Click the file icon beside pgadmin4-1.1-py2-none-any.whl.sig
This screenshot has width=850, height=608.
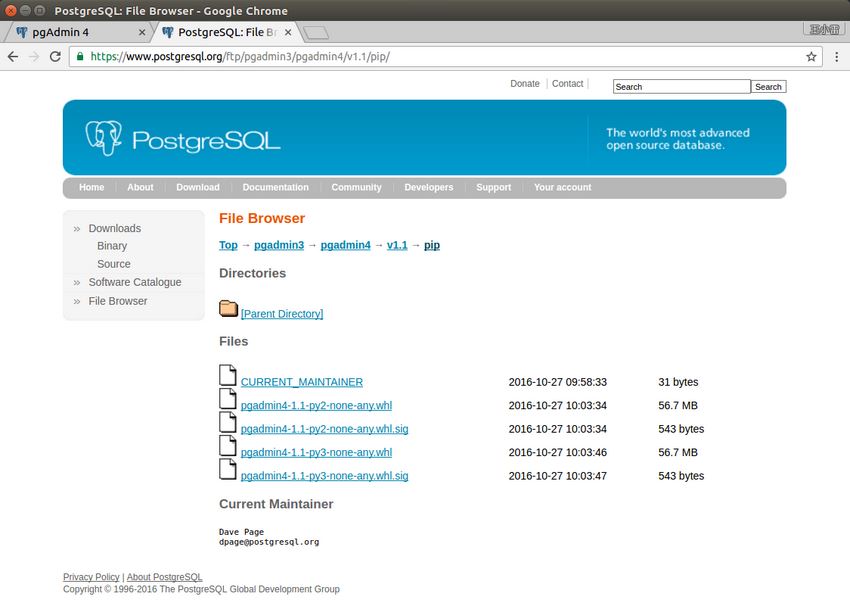point(228,422)
